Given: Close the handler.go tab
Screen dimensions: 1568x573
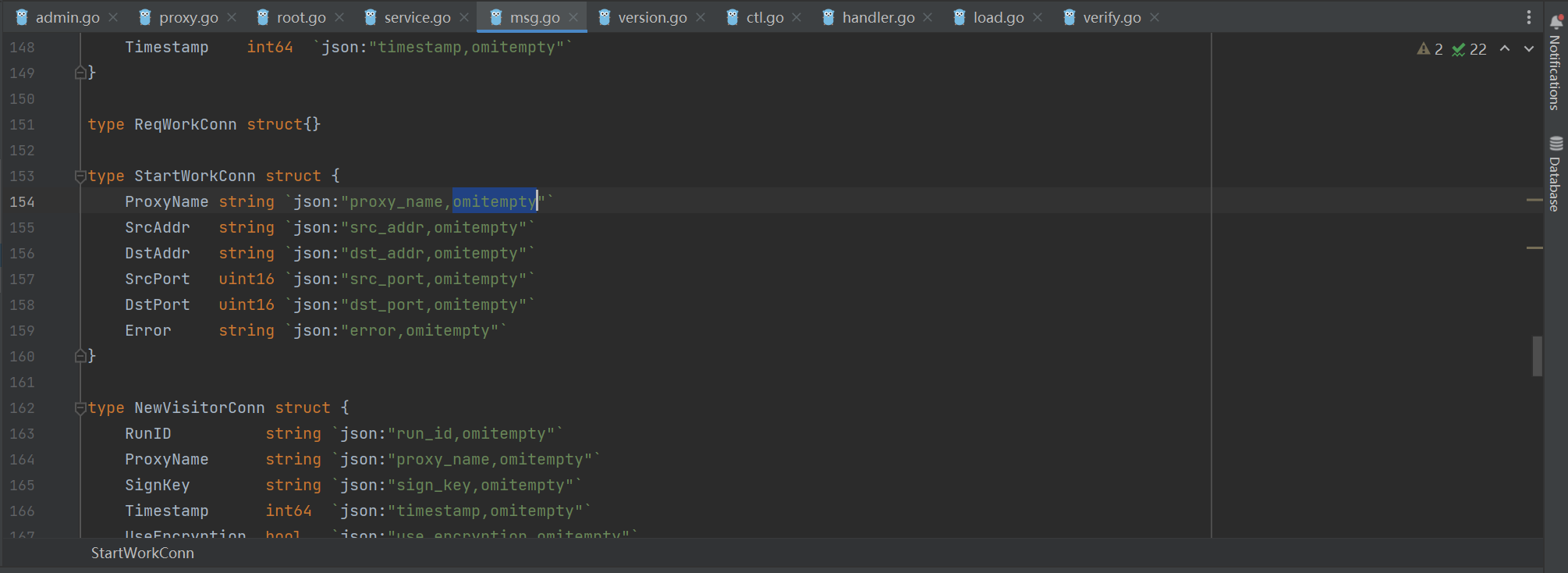Looking at the screenshot, I should [928, 17].
